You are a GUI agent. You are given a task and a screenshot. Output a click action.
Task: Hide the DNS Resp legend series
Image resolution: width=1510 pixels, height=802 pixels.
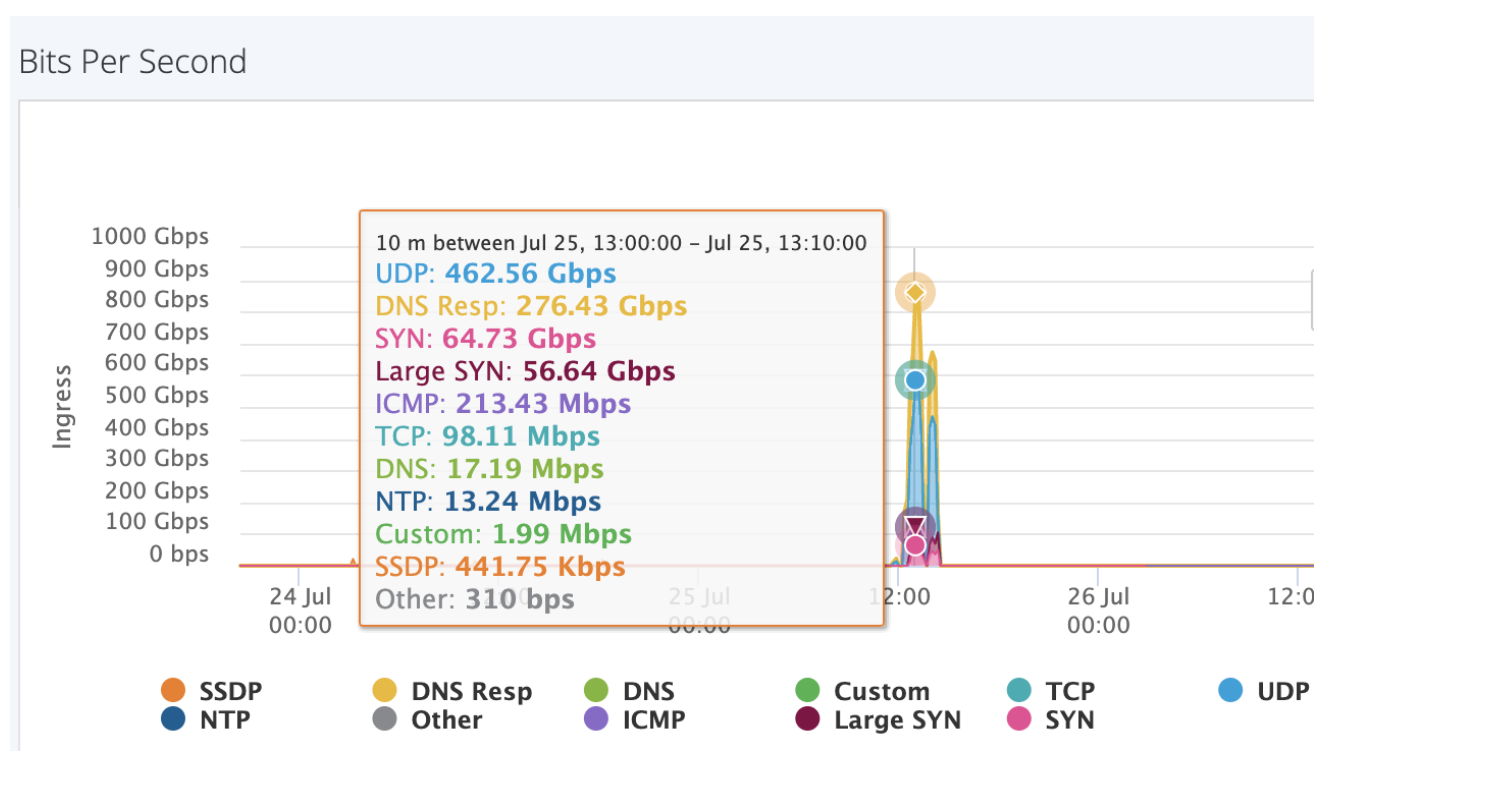coord(451,691)
